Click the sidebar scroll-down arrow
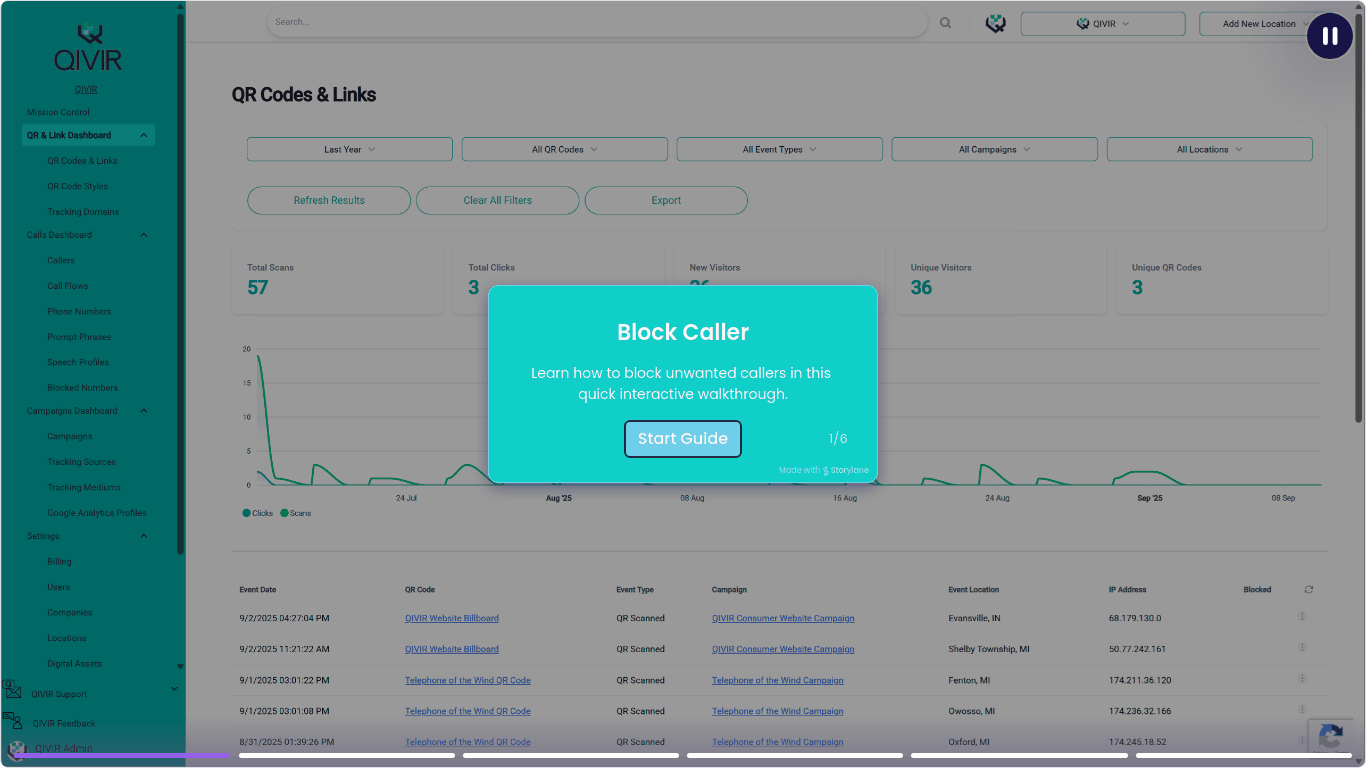 pos(180,666)
